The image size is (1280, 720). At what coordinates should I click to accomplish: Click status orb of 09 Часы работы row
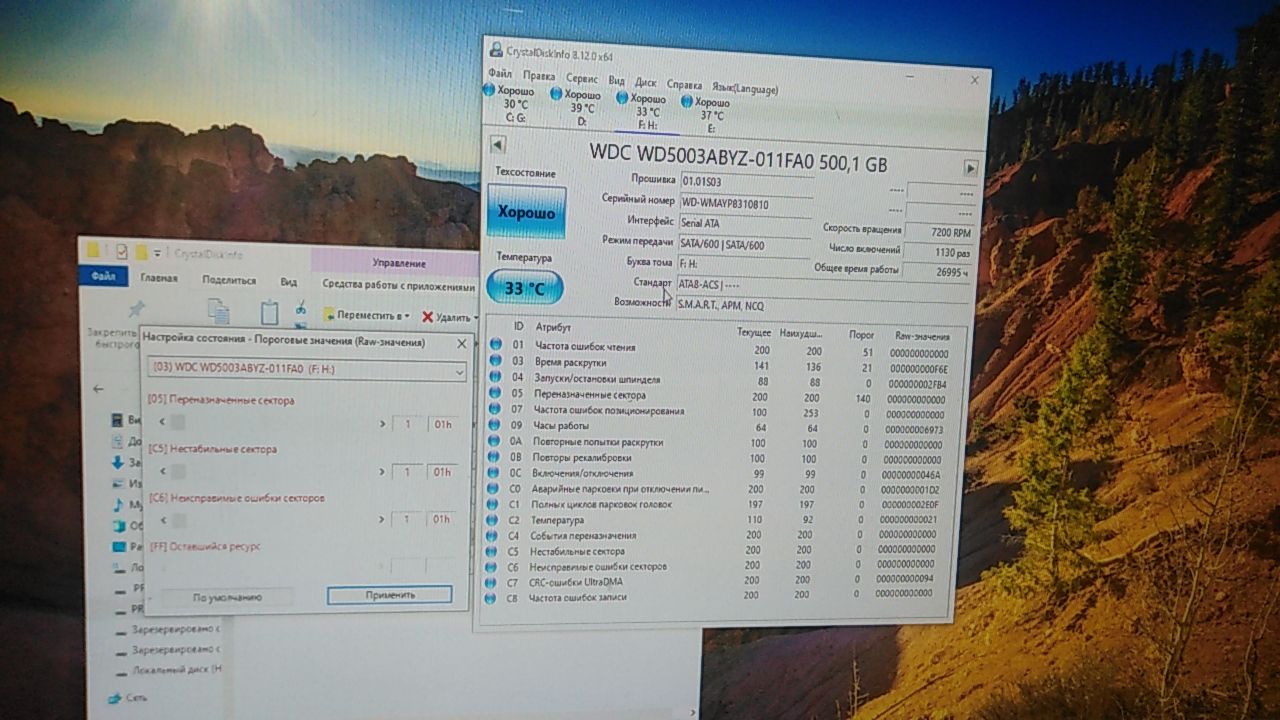point(495,425)
